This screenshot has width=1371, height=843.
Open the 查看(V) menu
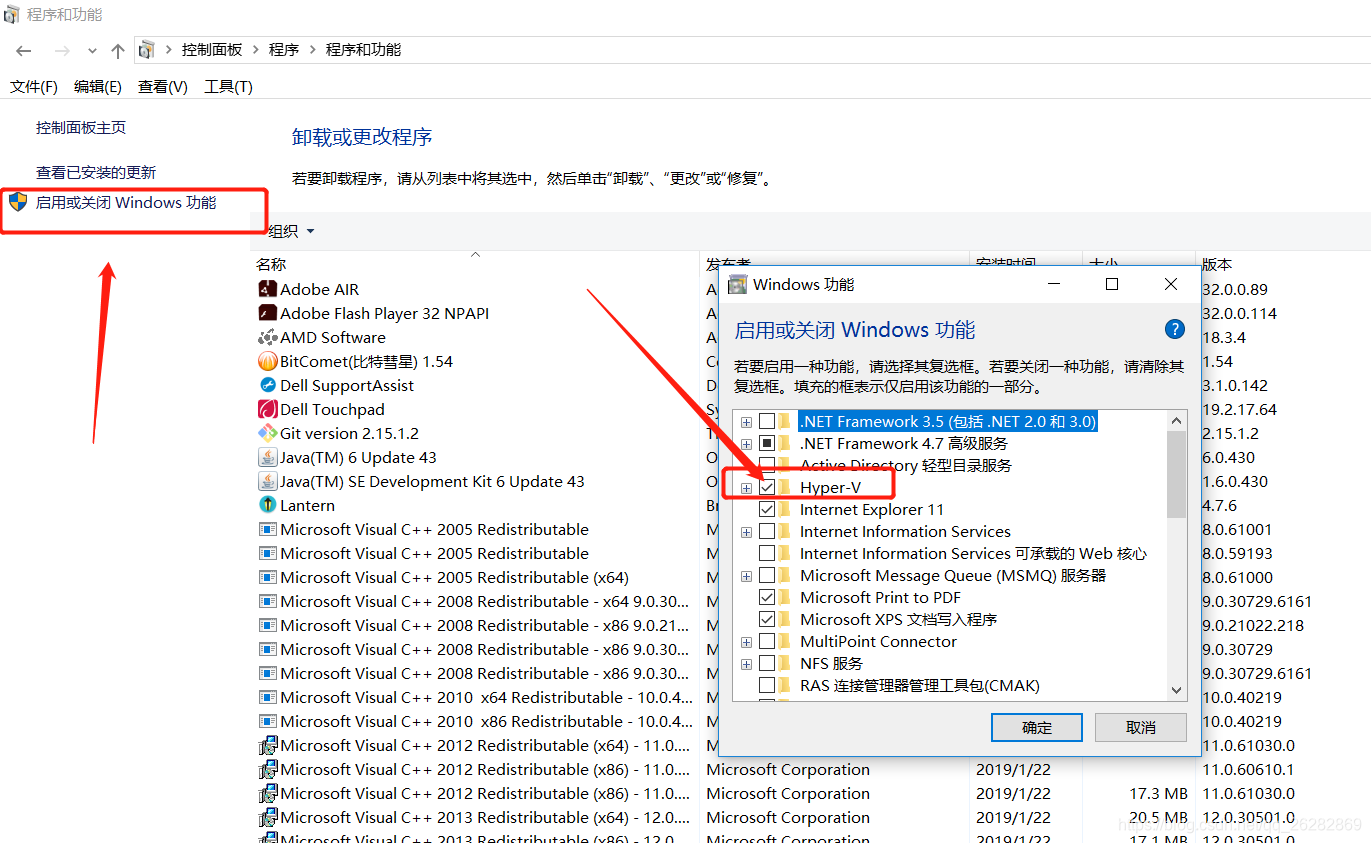[163, 87]
